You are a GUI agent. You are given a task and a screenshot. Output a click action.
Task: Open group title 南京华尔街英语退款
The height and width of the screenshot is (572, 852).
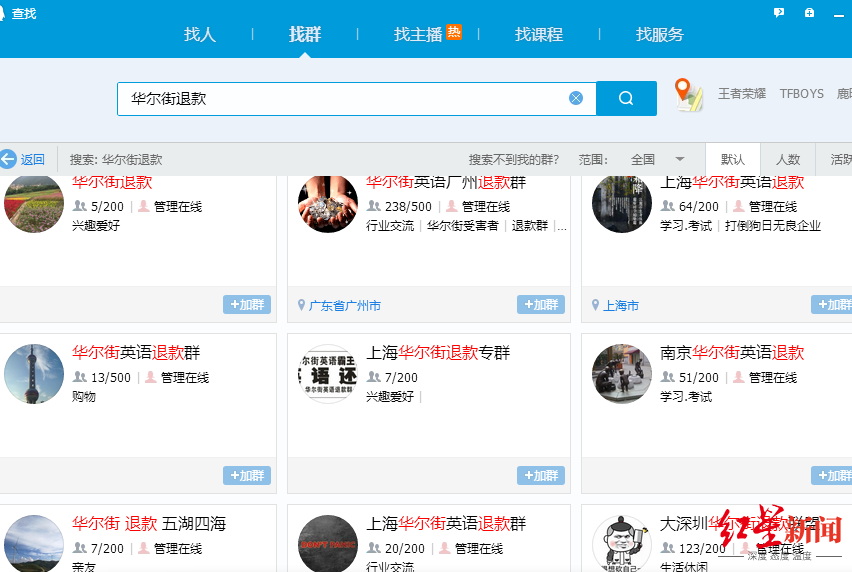pos(732,353)
